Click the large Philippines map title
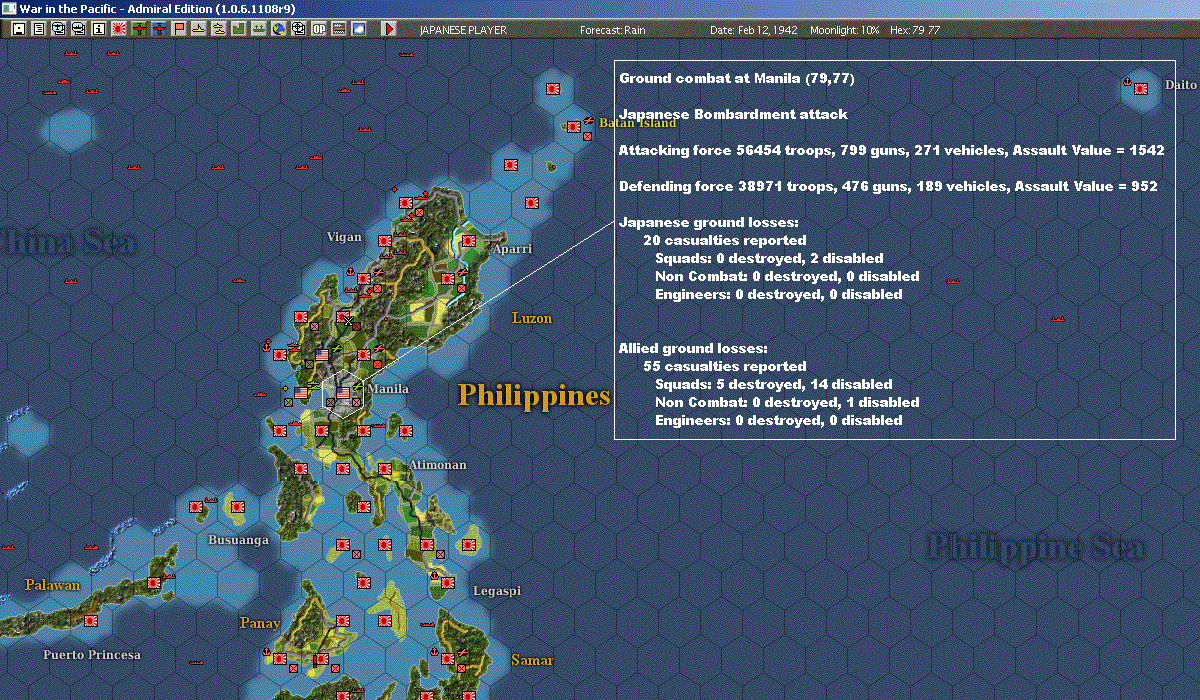This screenshot has width=1200, height=700. pos(534,395)
